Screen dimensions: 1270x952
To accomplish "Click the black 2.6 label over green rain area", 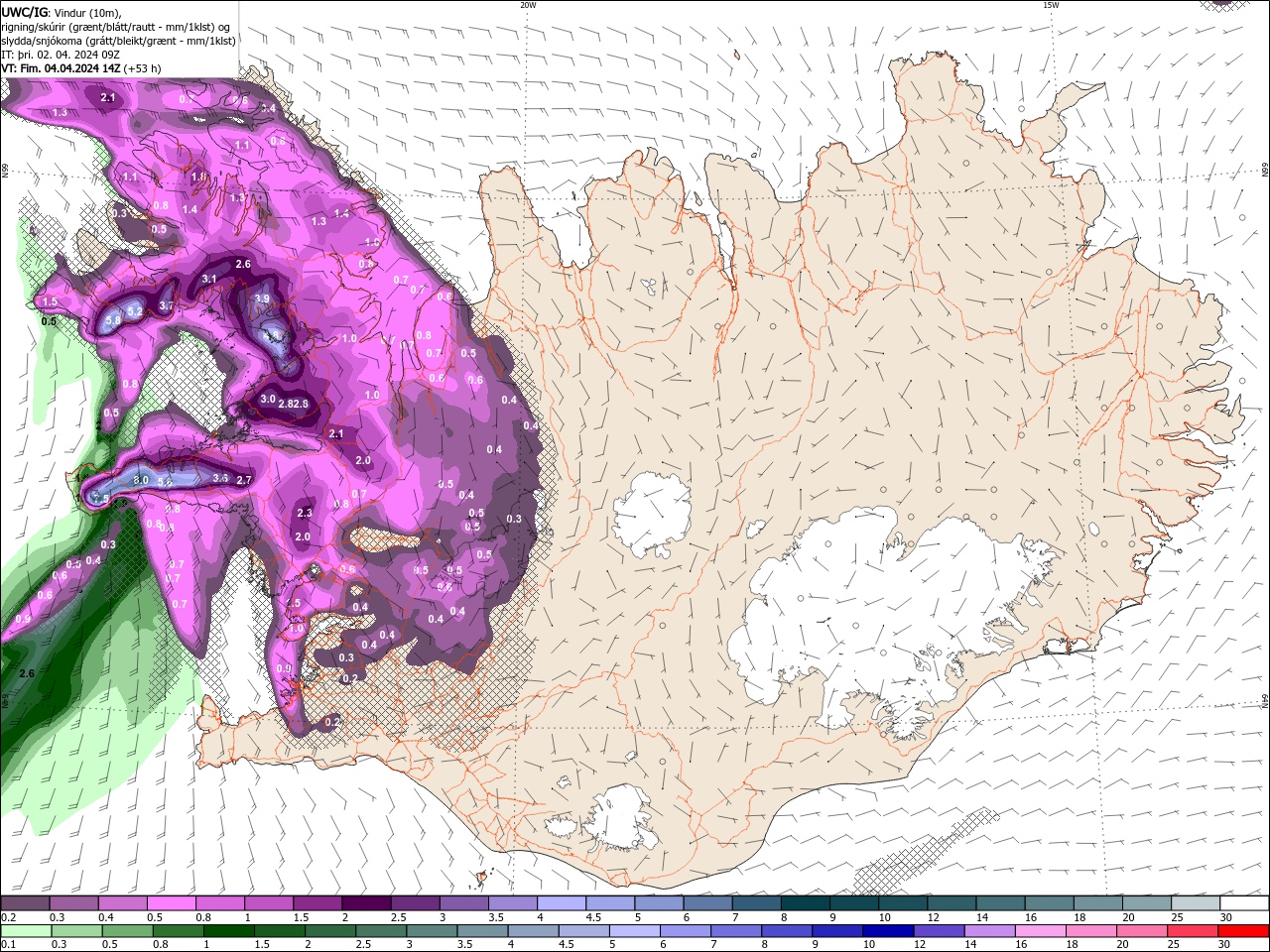I will point(27,673).
